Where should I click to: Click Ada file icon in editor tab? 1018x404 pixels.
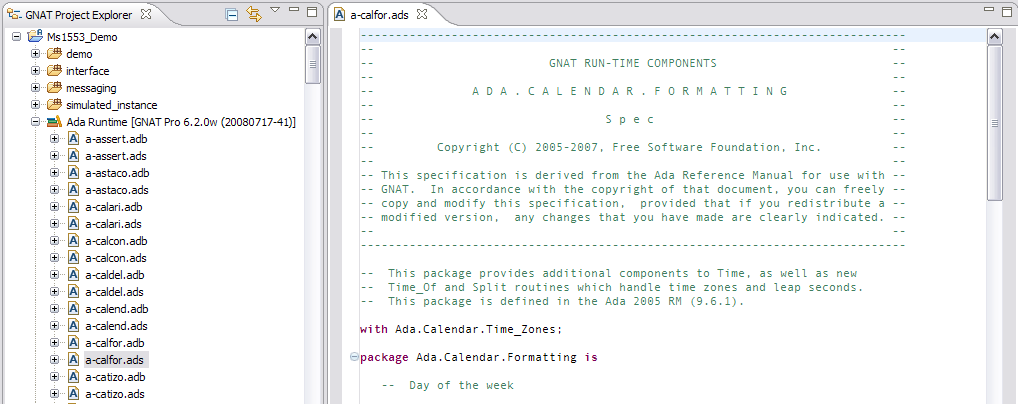pos(340,14)
